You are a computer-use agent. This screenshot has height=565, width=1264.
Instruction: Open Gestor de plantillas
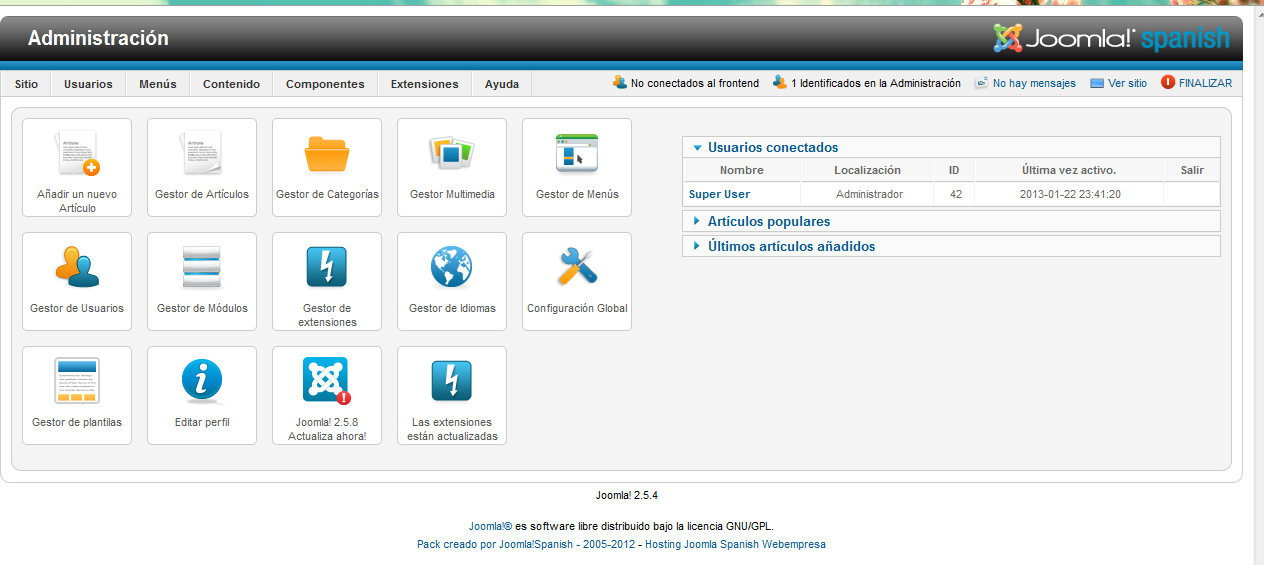click(77, 384)
